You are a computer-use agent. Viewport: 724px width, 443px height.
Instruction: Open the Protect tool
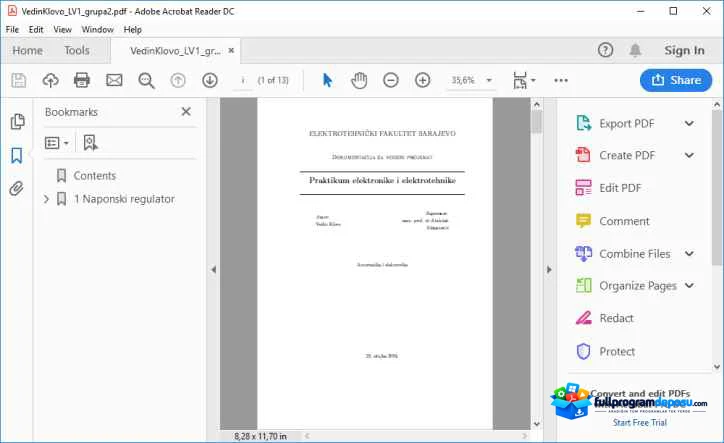(617, 352)
